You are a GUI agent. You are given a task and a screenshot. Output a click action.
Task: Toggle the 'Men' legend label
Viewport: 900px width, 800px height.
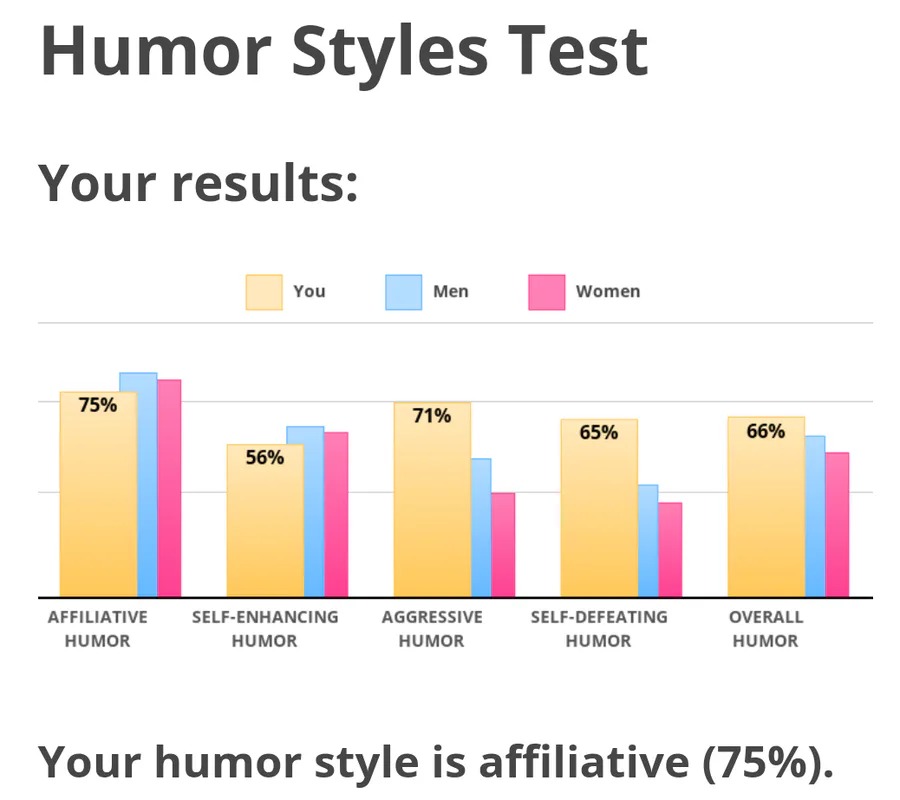[450, 292]
